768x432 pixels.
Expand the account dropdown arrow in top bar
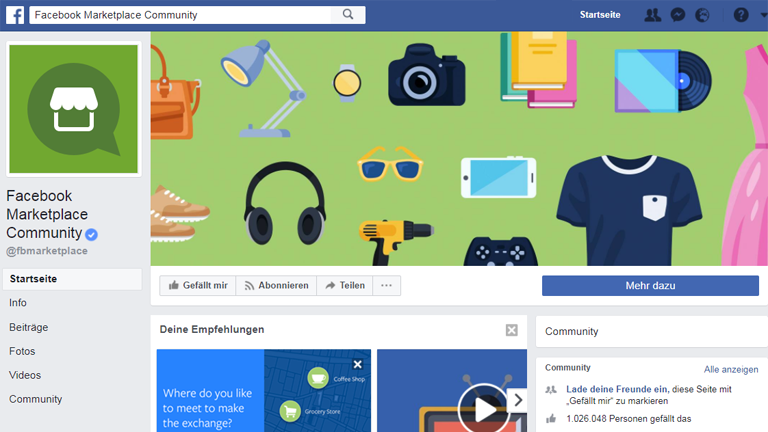click(764, 15)
